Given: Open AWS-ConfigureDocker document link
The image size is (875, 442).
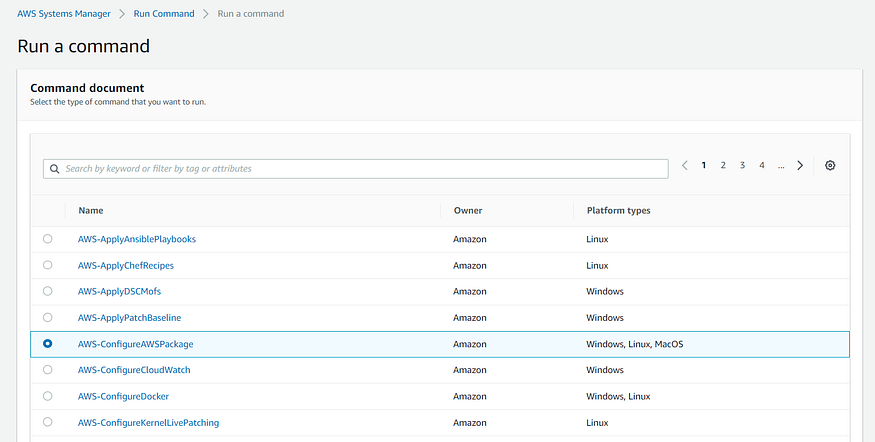Looking at the screenshot, I should point(123,396).
